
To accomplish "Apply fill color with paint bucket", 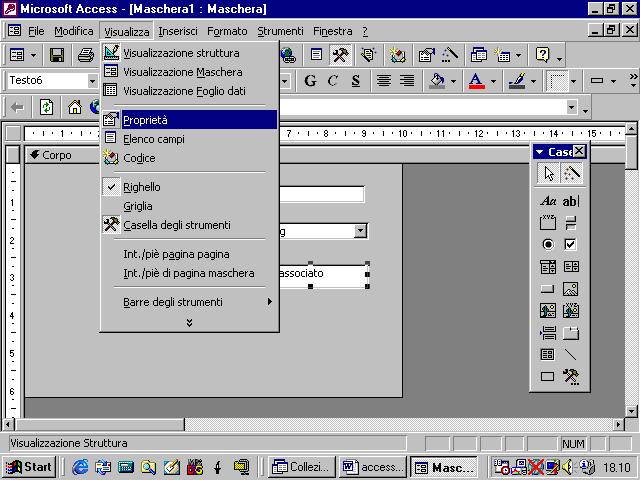I will click(x=437, y=81).
